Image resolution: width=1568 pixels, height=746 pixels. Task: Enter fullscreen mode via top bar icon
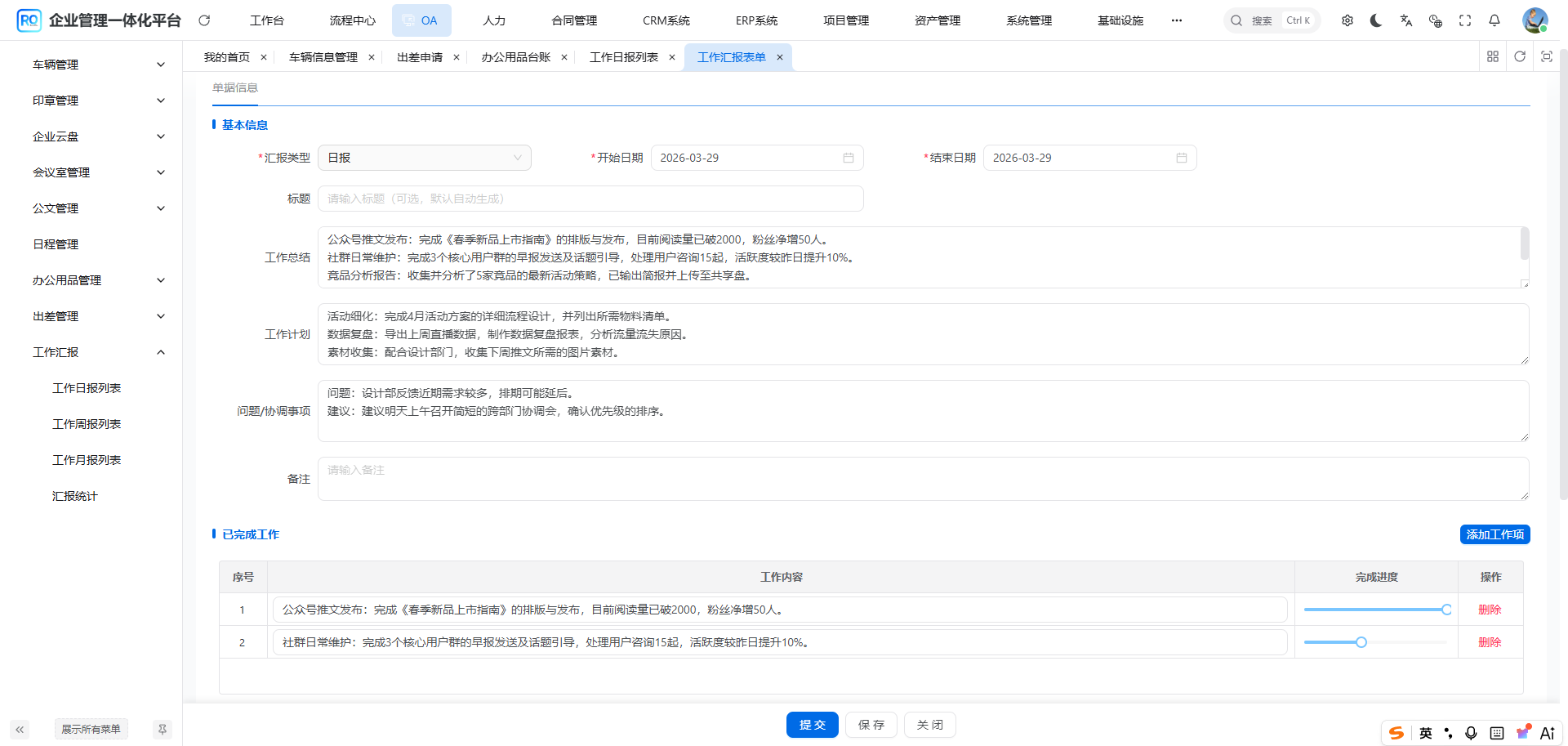point(1465,20)
